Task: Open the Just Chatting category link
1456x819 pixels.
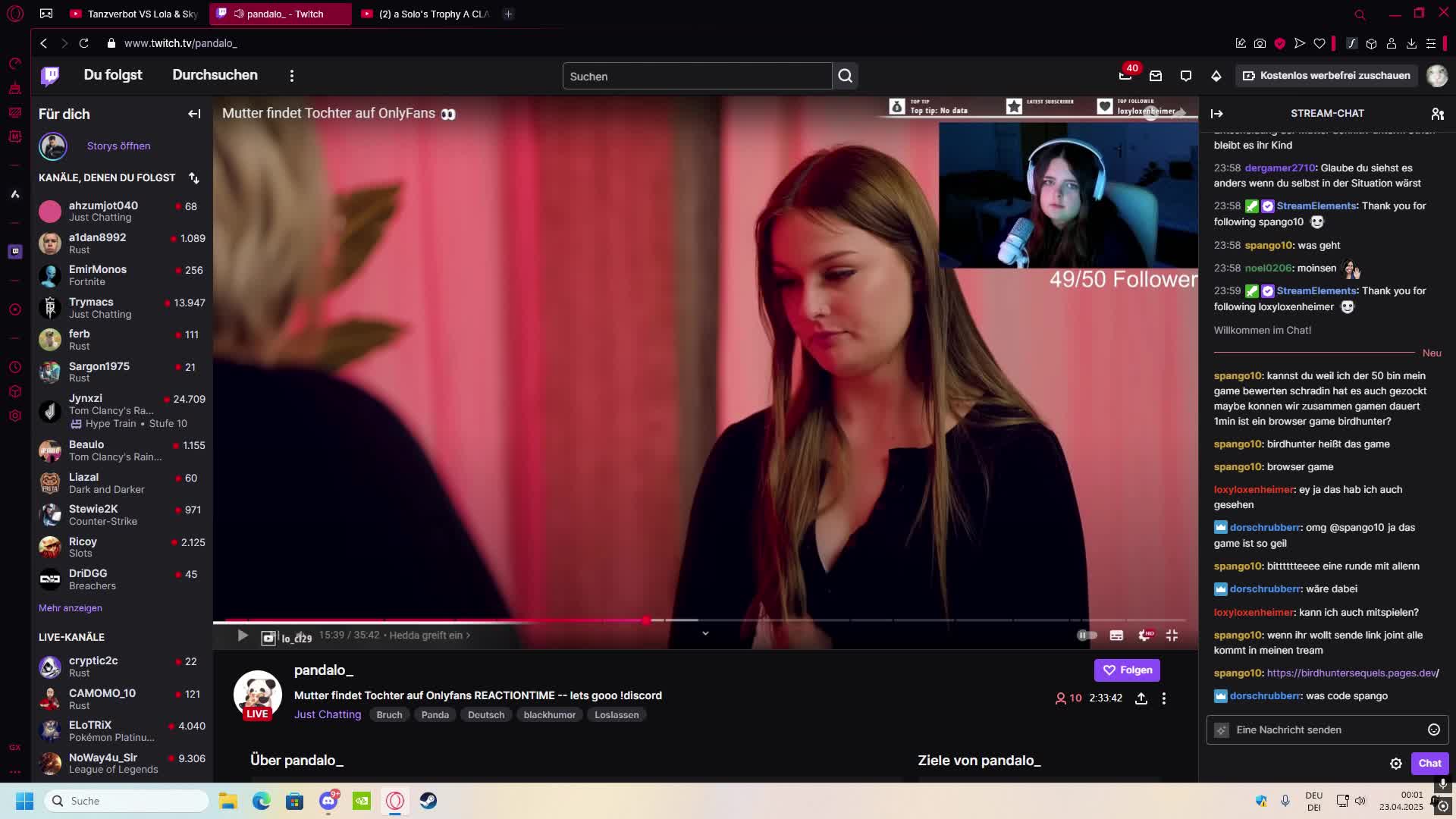Action: point(328,715)
